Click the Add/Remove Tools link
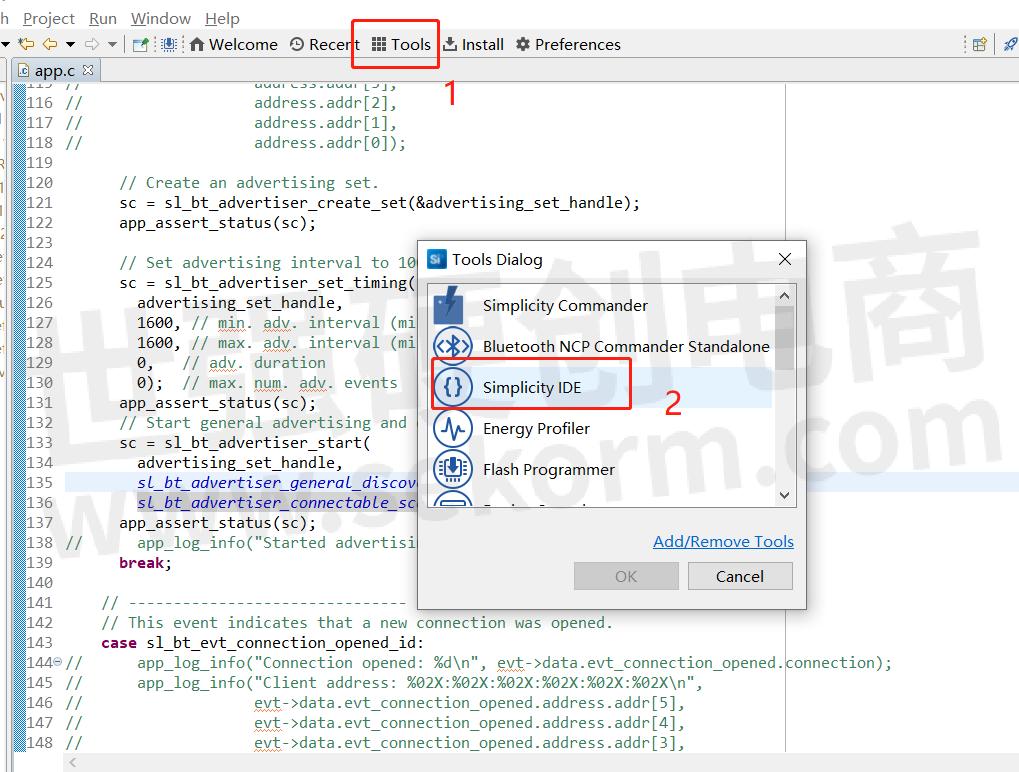Viewport: 1019px width, 772px height. (723, 542)
